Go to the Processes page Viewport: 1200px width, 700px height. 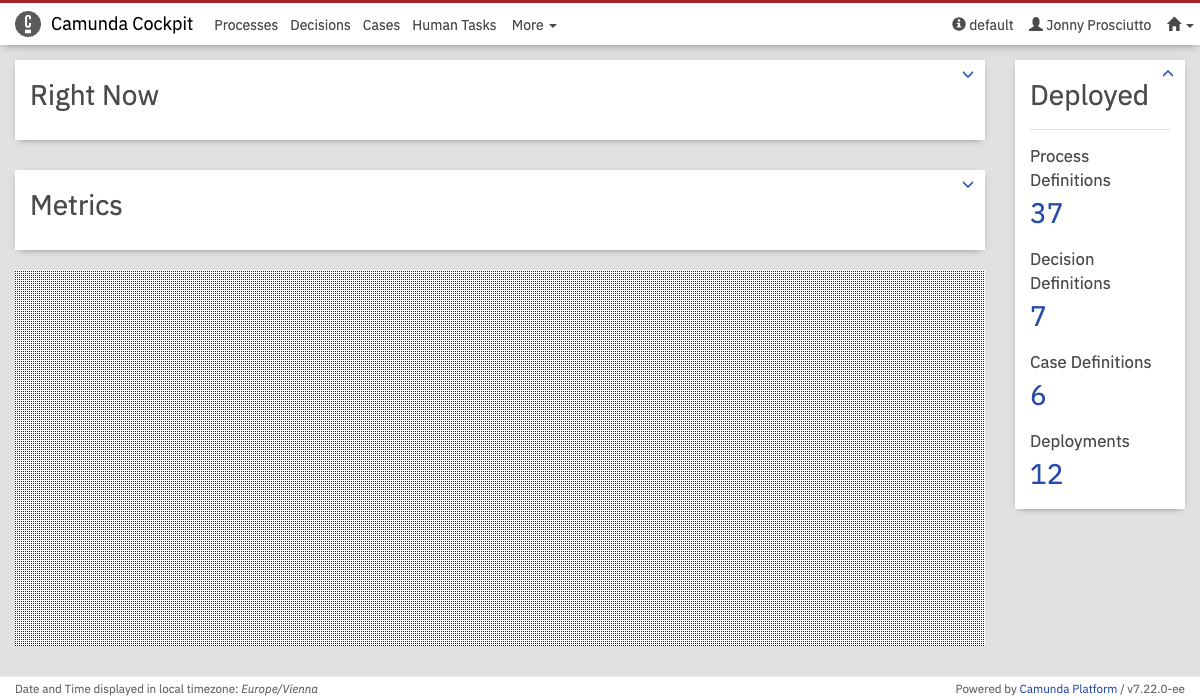coord(246,25)
